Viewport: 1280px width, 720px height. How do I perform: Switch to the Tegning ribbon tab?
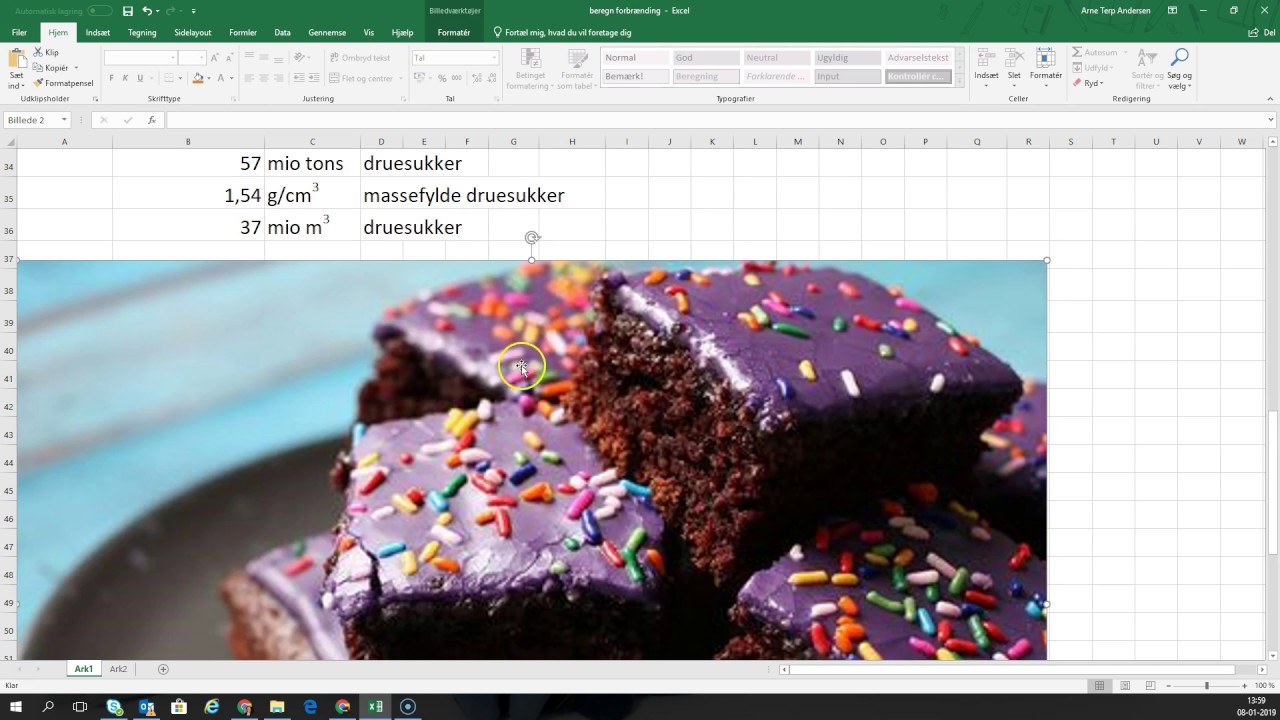coord(142,33)
